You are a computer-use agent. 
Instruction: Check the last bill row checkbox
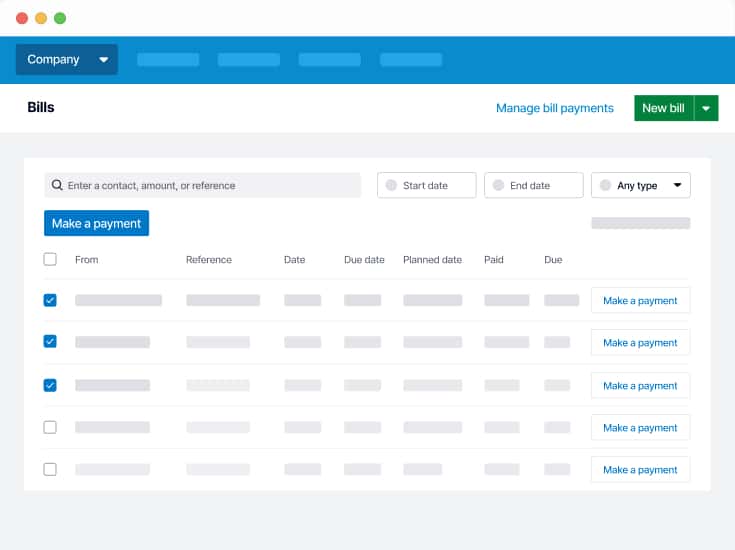(50, 469)
